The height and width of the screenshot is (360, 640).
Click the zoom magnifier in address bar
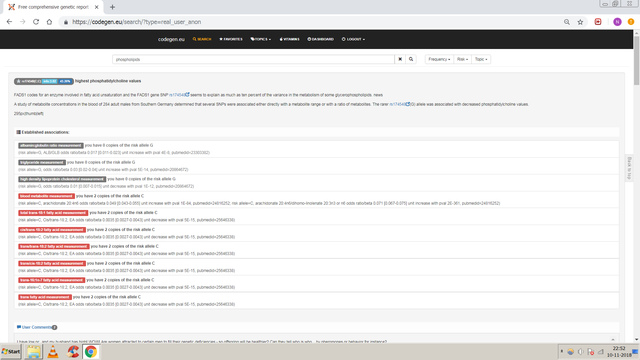[567, 22]
